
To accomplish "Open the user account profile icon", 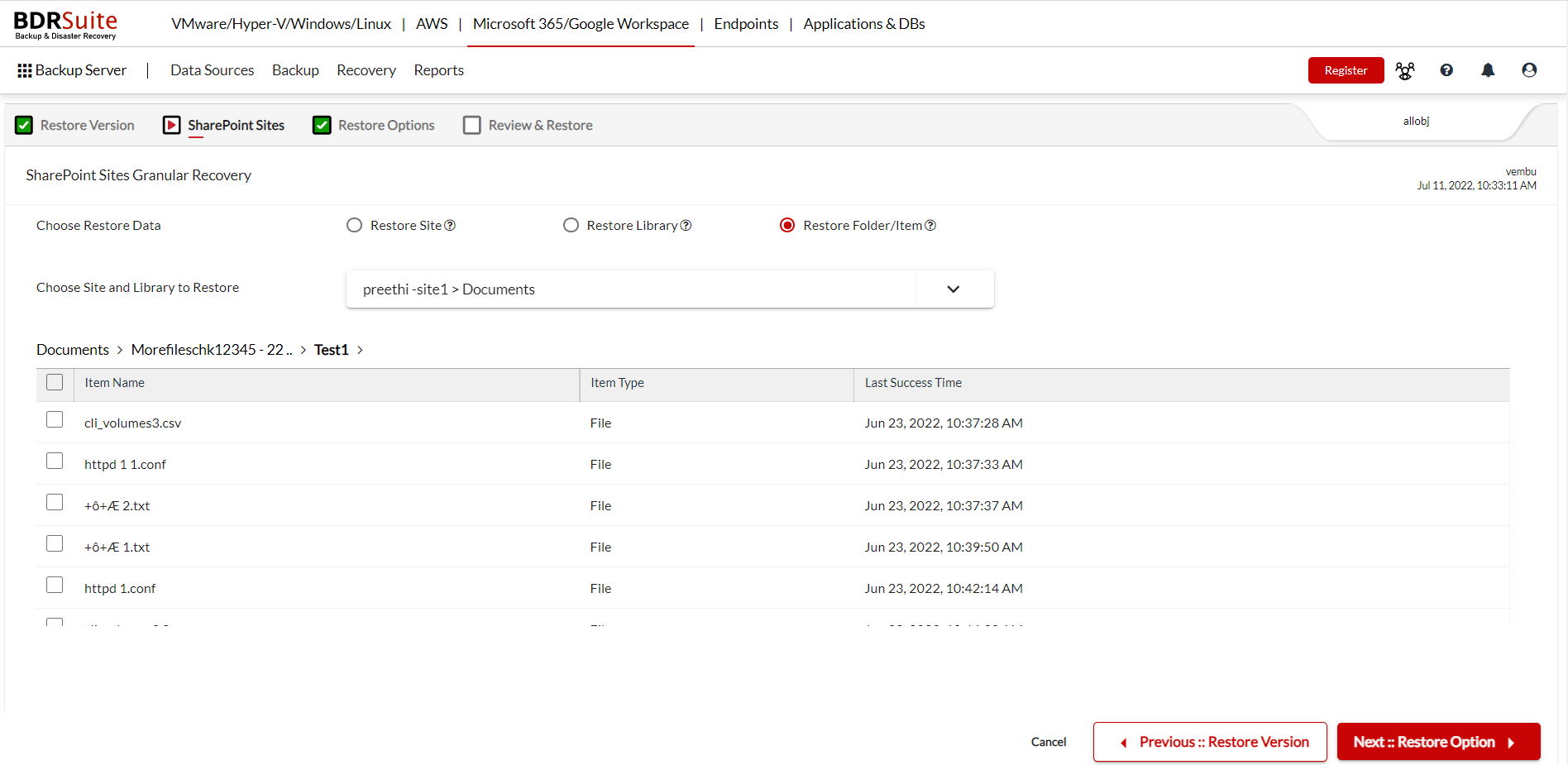I will pos(1529,70).
